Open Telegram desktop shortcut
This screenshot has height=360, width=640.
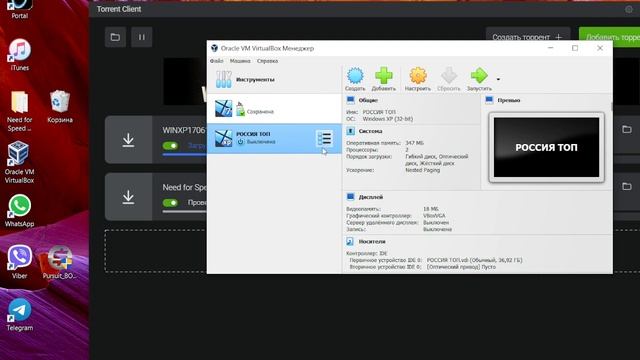20,314
